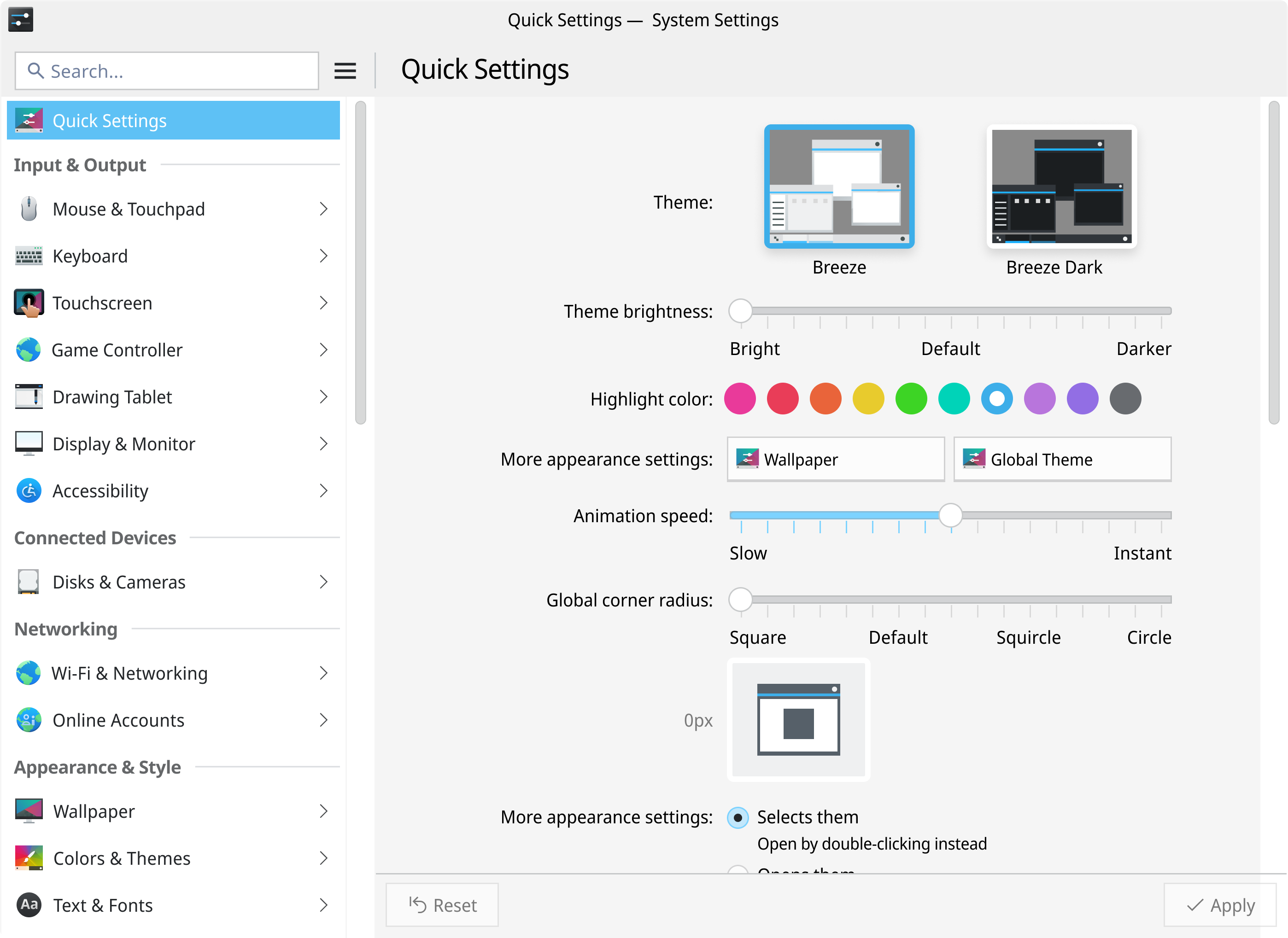Click into the Search field
The image size is (1288, 938).
click(x=167, y=71)
